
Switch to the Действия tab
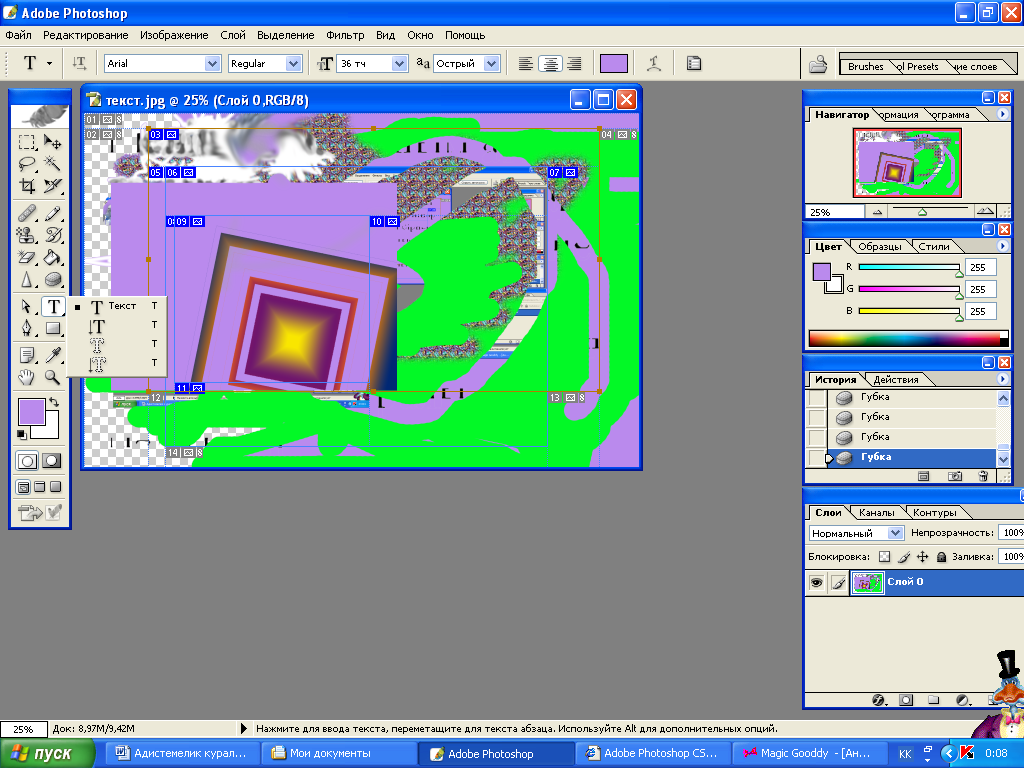point(895,379)
